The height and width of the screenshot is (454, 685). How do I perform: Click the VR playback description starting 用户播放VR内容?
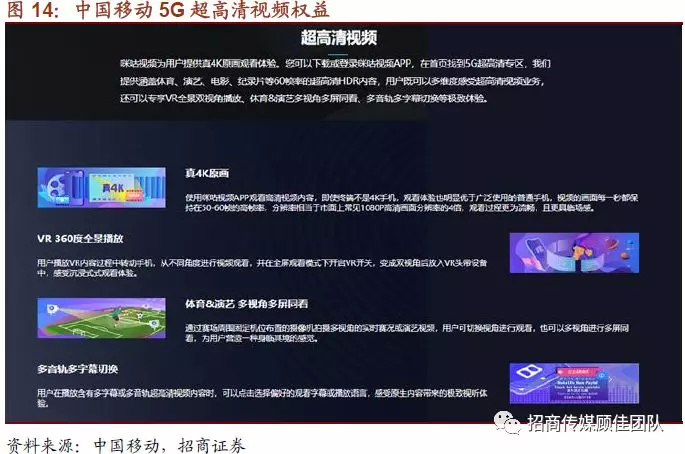(262, 268)
